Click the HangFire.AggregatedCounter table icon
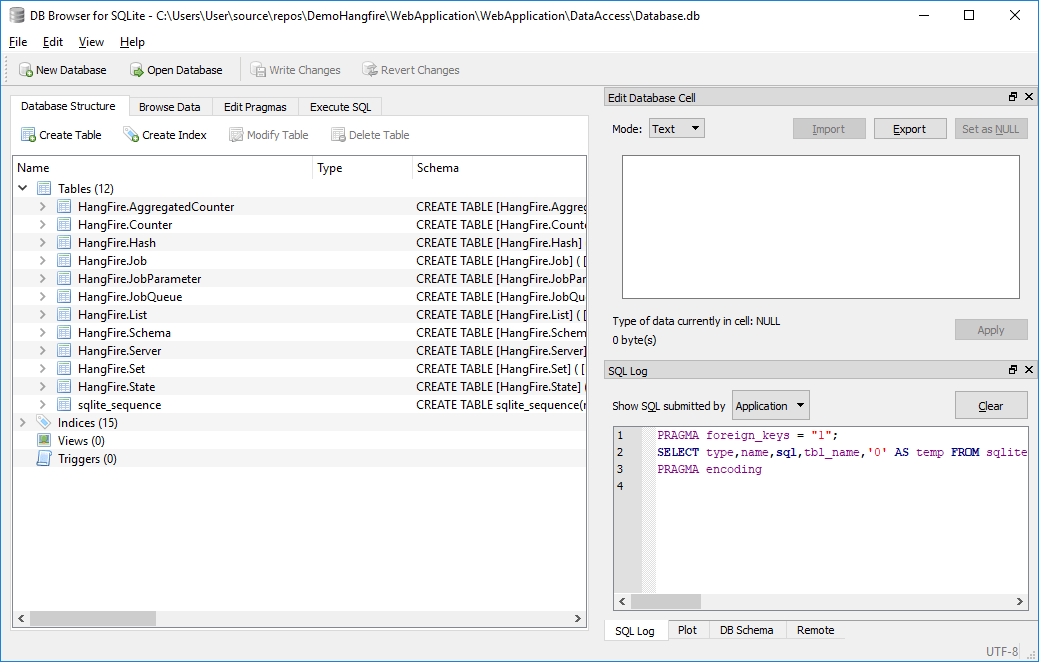1039x662 pixels. [64, 207]
